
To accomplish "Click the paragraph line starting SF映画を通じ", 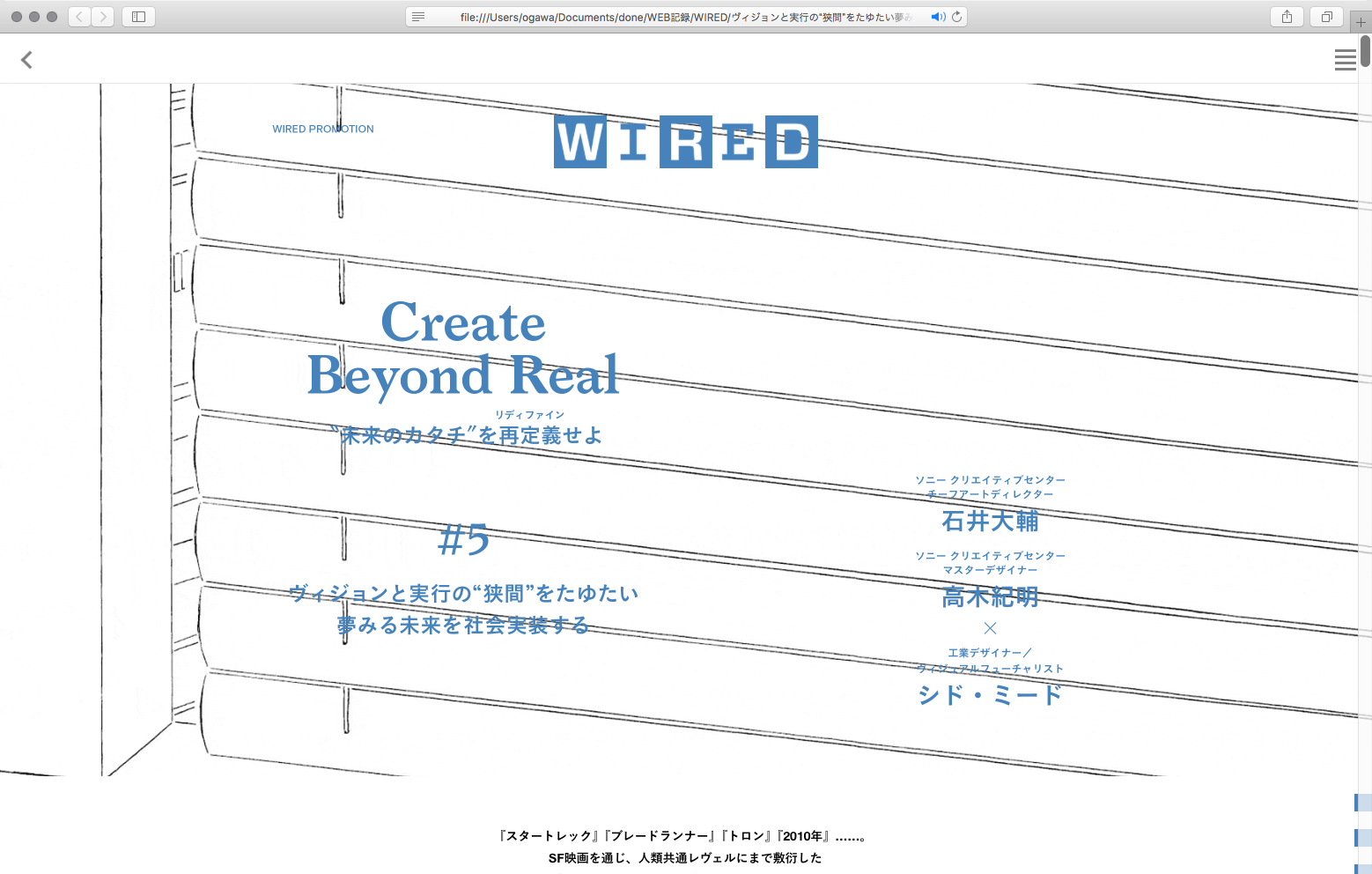I will [685, 858].
